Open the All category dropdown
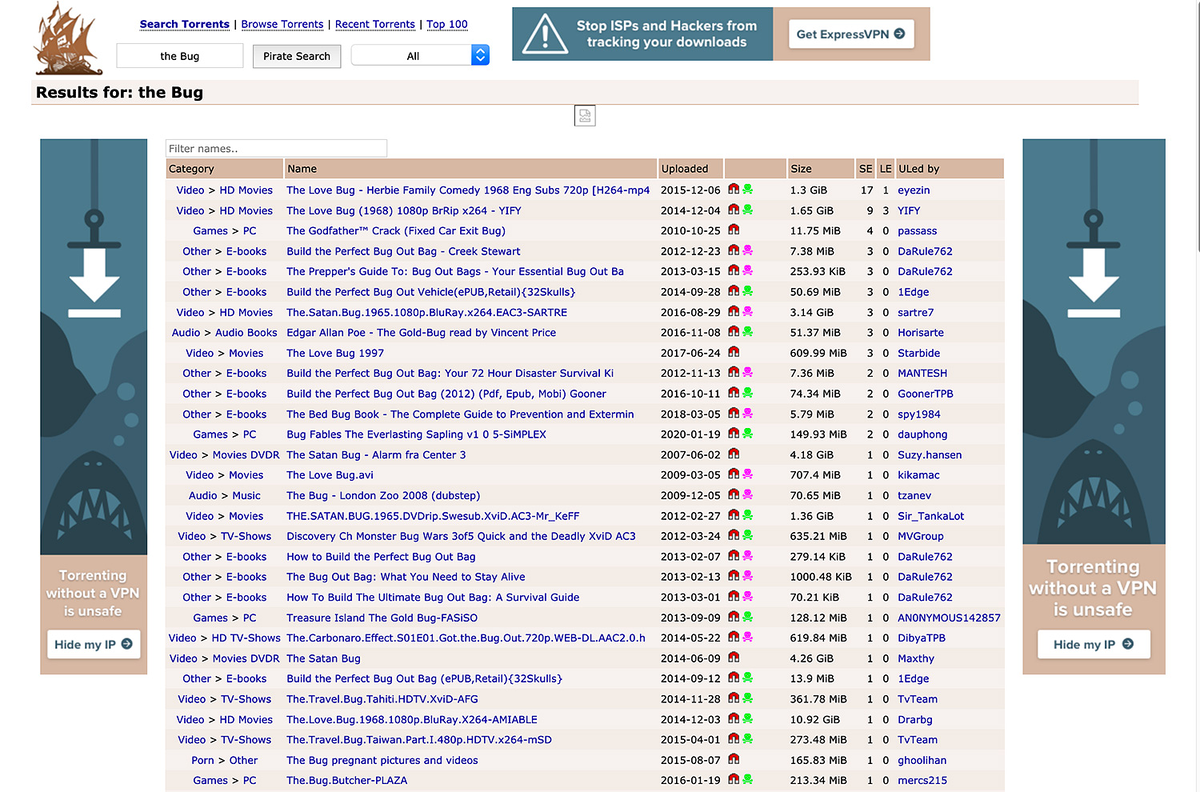The image size is (1200, 792). click(420, 56)
